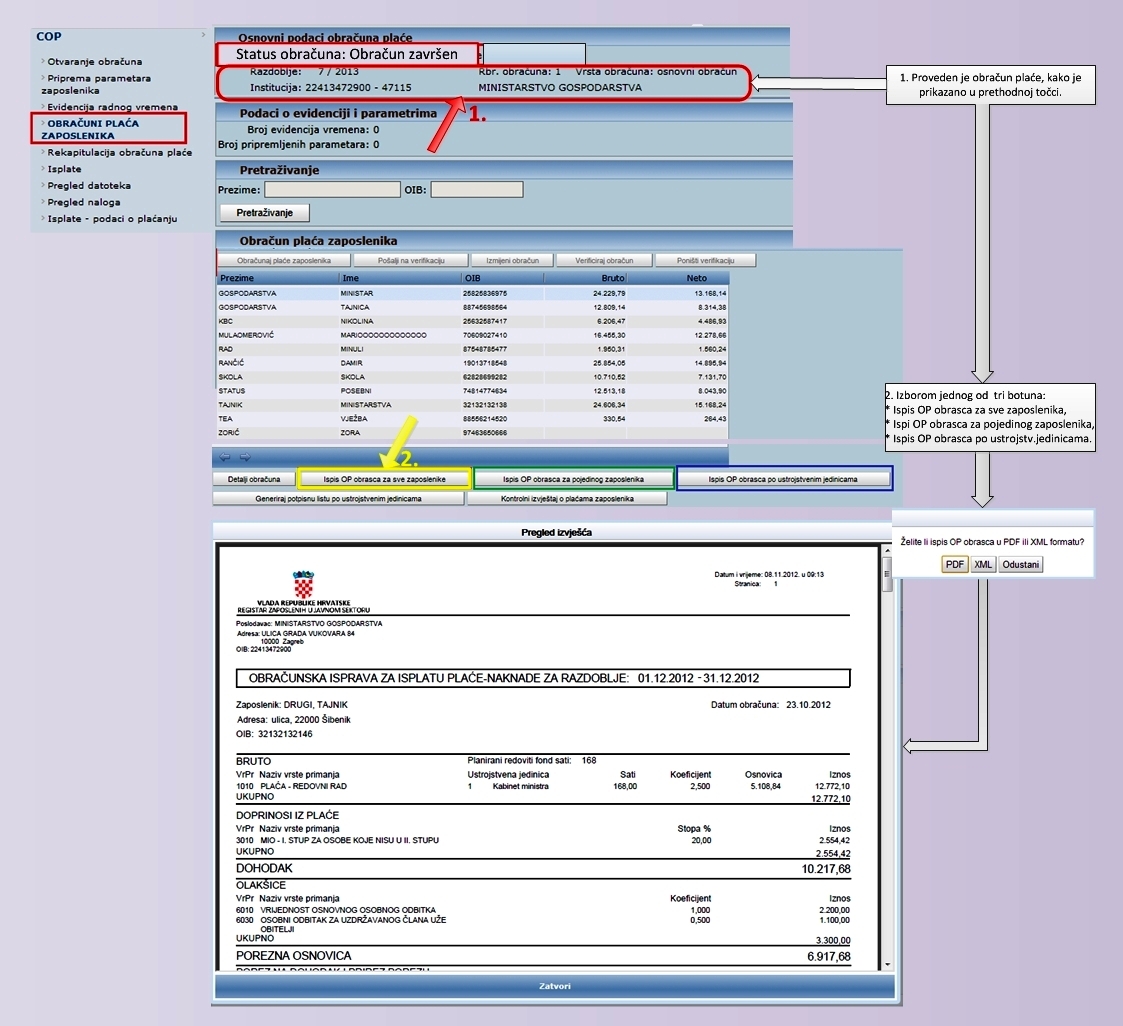Click Odustani to cancel format dialog
Screen dimensions: 1123x1026
point(1021,564)
